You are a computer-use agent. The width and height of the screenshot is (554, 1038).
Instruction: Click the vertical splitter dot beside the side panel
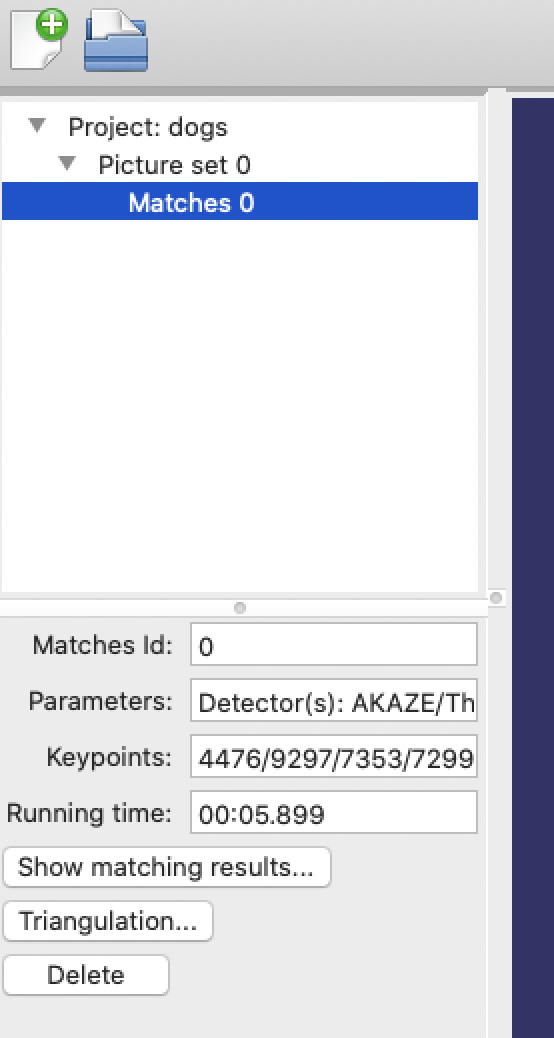[496, 598]
